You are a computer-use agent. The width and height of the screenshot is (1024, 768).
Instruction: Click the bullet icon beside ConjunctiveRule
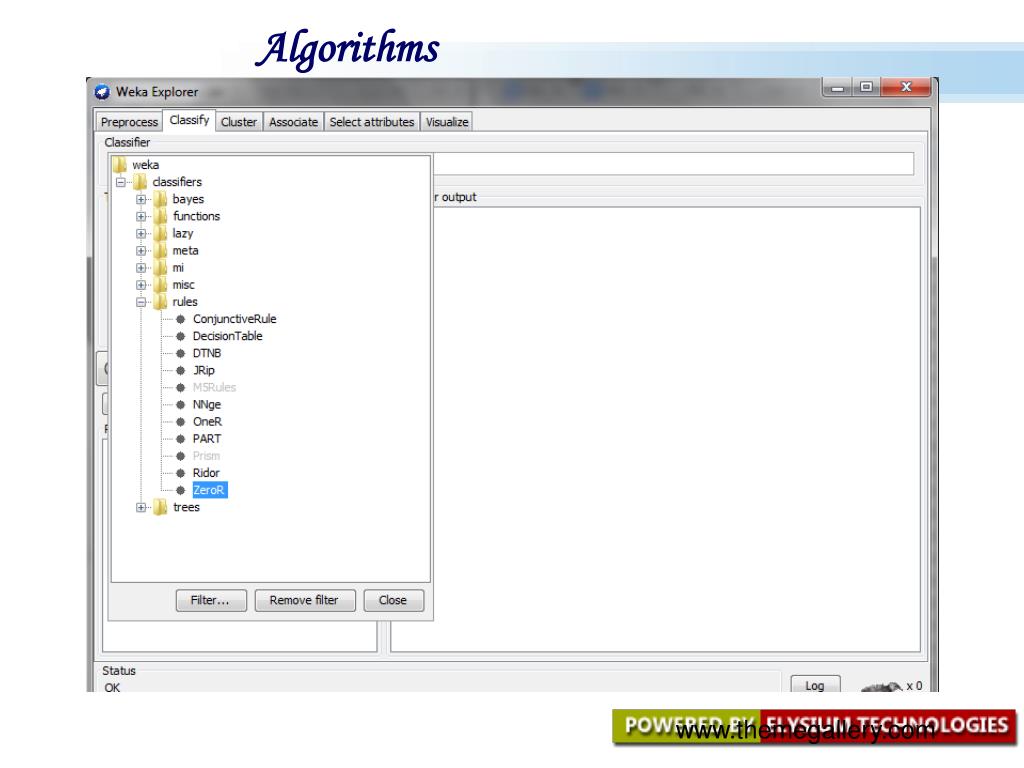[181, 319]
